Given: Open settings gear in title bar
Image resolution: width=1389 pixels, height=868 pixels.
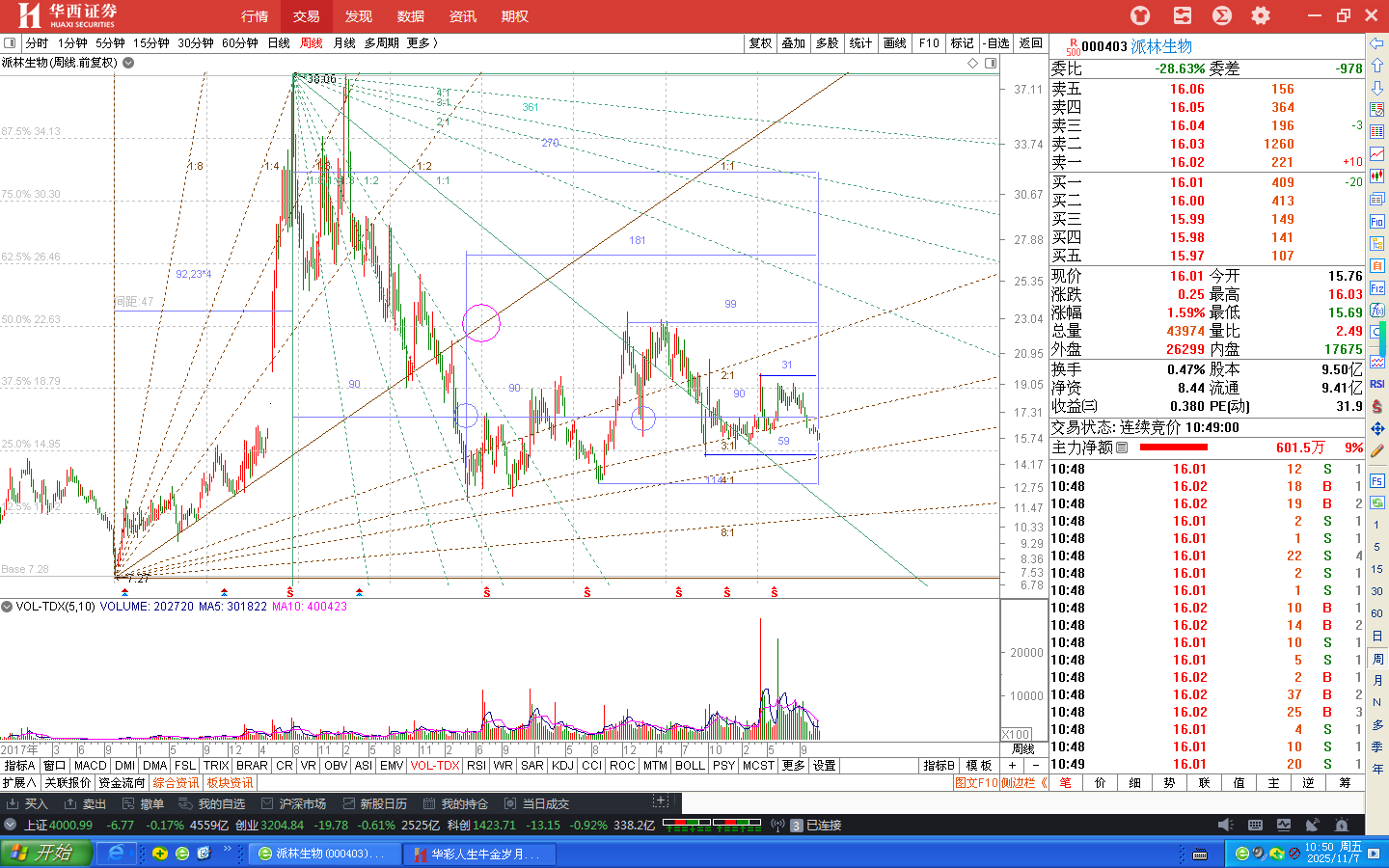Looking at the screenshot, I should pos(1260,15).
